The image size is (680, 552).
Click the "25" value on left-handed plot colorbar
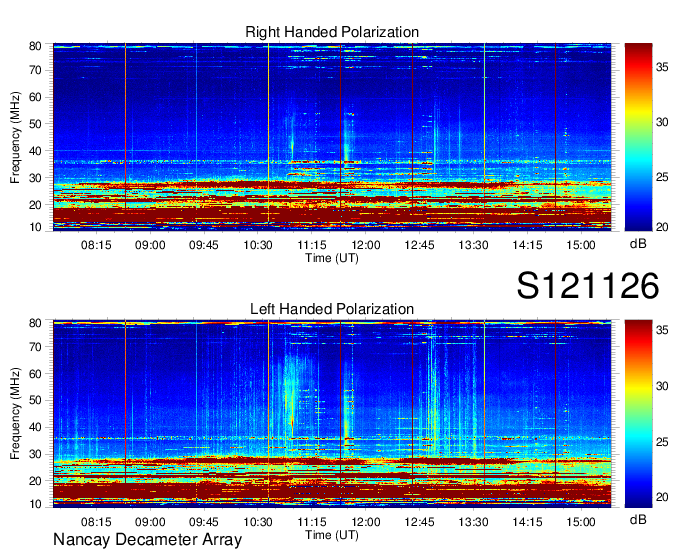point(662,442)
